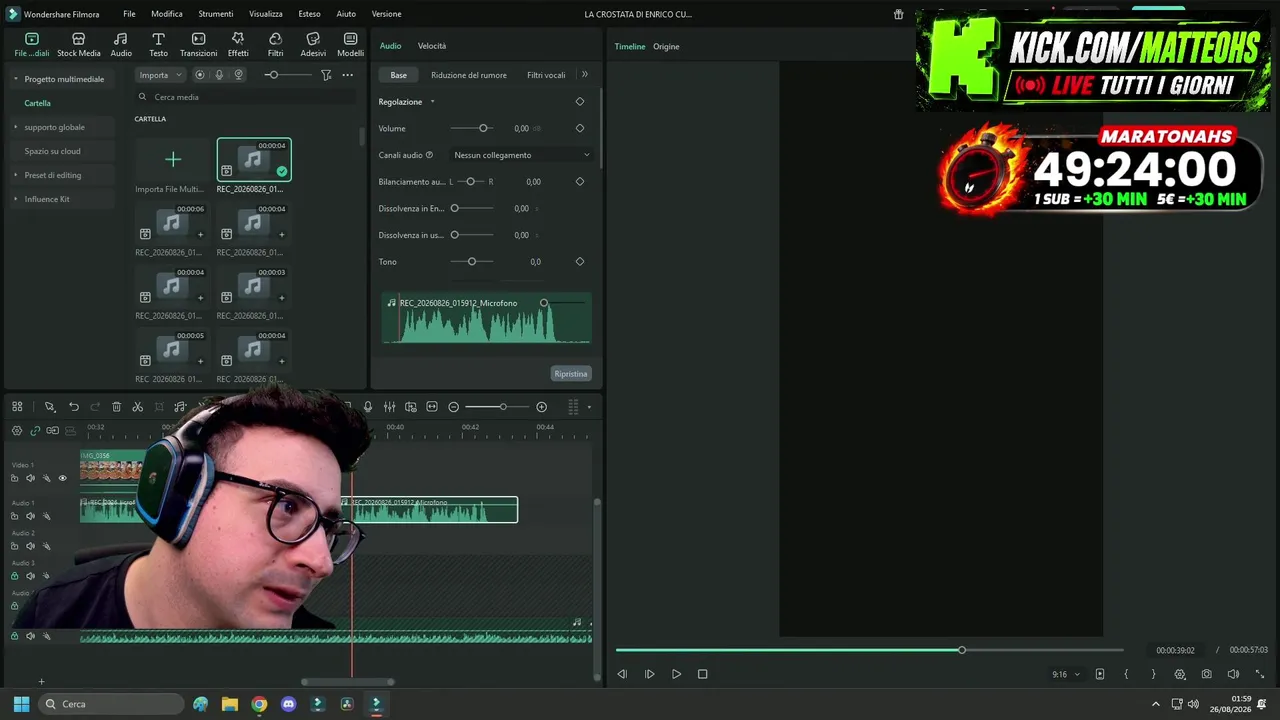The width and height of the screenshot is (1280, 720).
Task: Open the Audio library tab
Action: tap(121, 44)
